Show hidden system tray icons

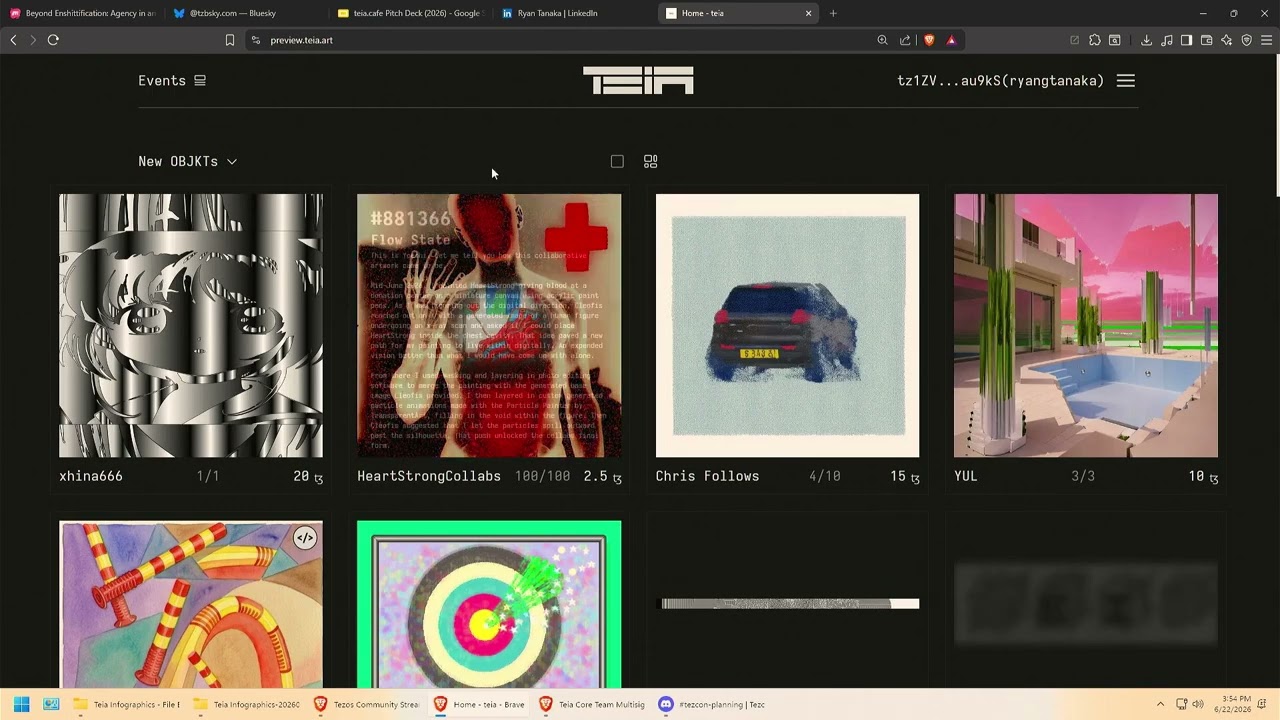pos(1160,704)
